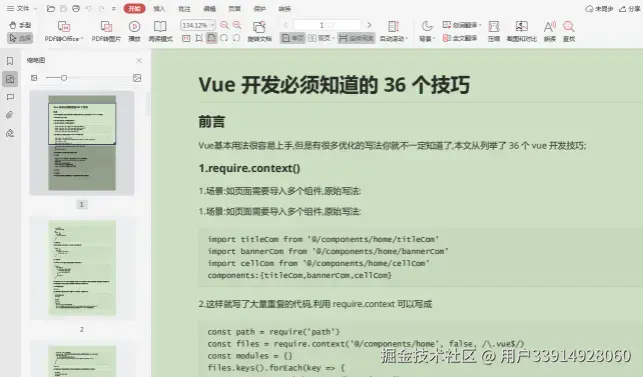Image resolution: width=643 pixels, height=377 pixels.
Task: Switch to the 开始 tab
Action: tap(134, 9)
